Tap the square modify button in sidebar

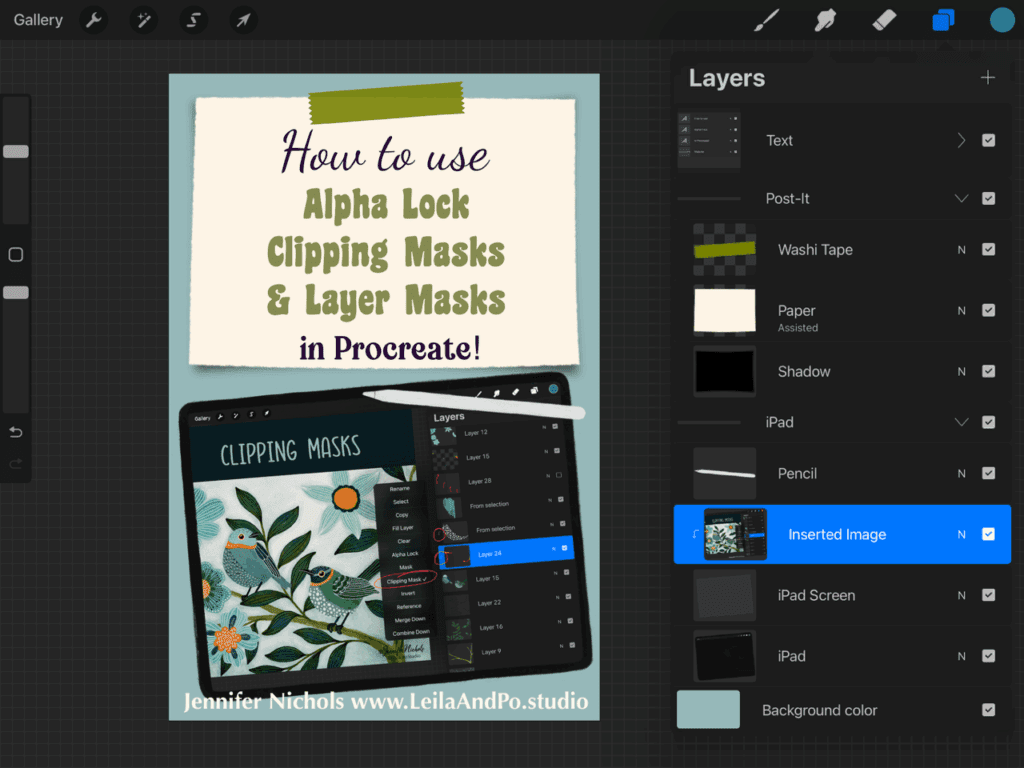pyautogui.click(x=16, y=254)
